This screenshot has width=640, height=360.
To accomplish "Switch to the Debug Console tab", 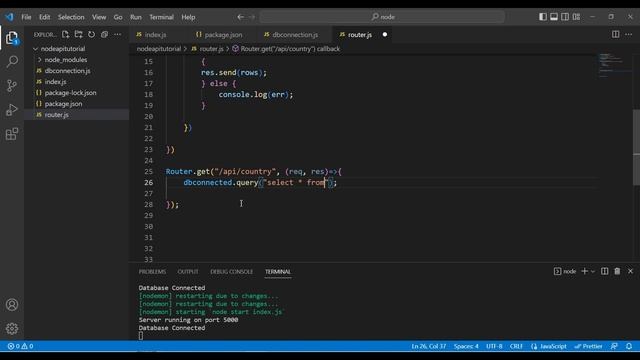I will 231,271.
